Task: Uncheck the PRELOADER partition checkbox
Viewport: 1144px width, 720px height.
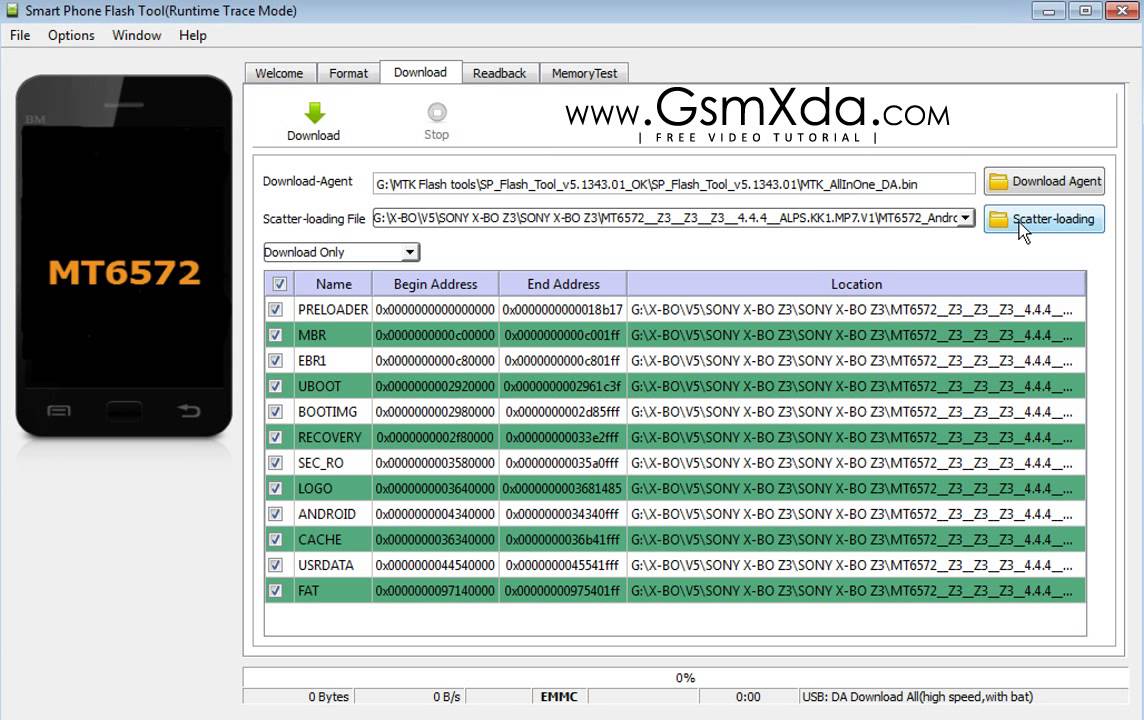Action: click(x=275, y=309)
